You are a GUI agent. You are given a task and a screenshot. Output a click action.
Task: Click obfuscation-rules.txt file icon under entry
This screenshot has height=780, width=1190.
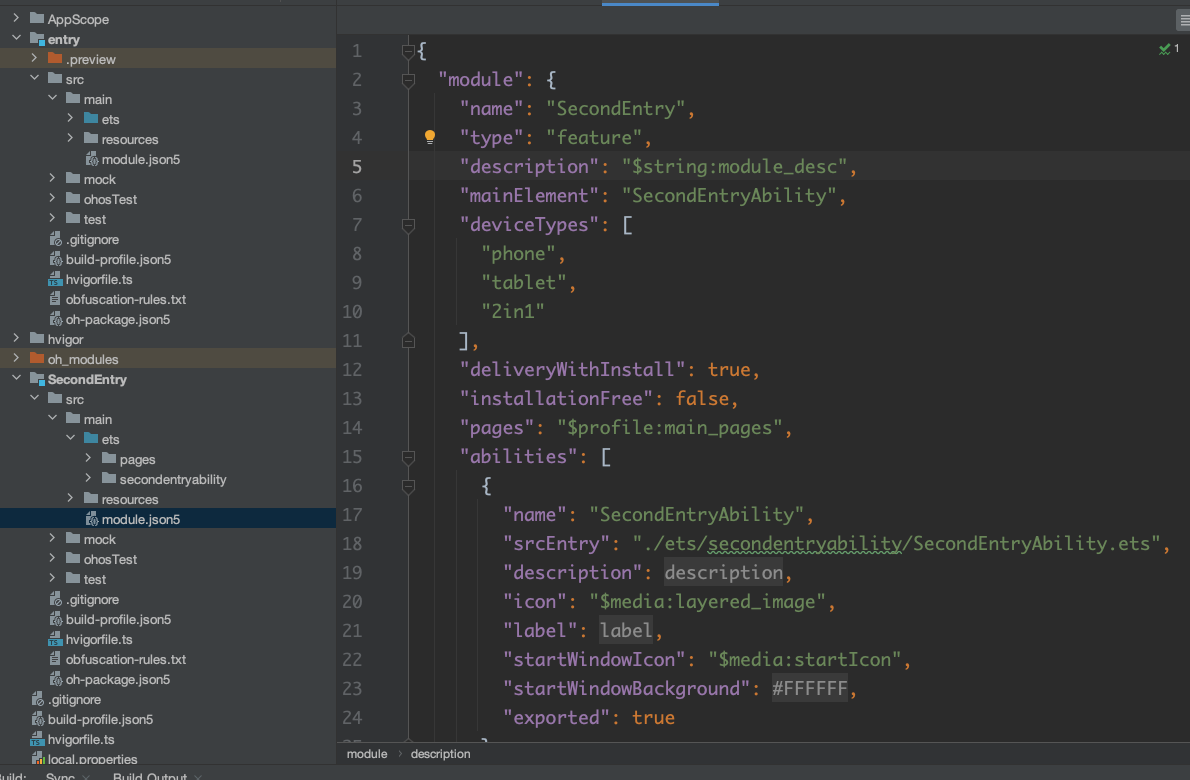click(x=55, y=299)
